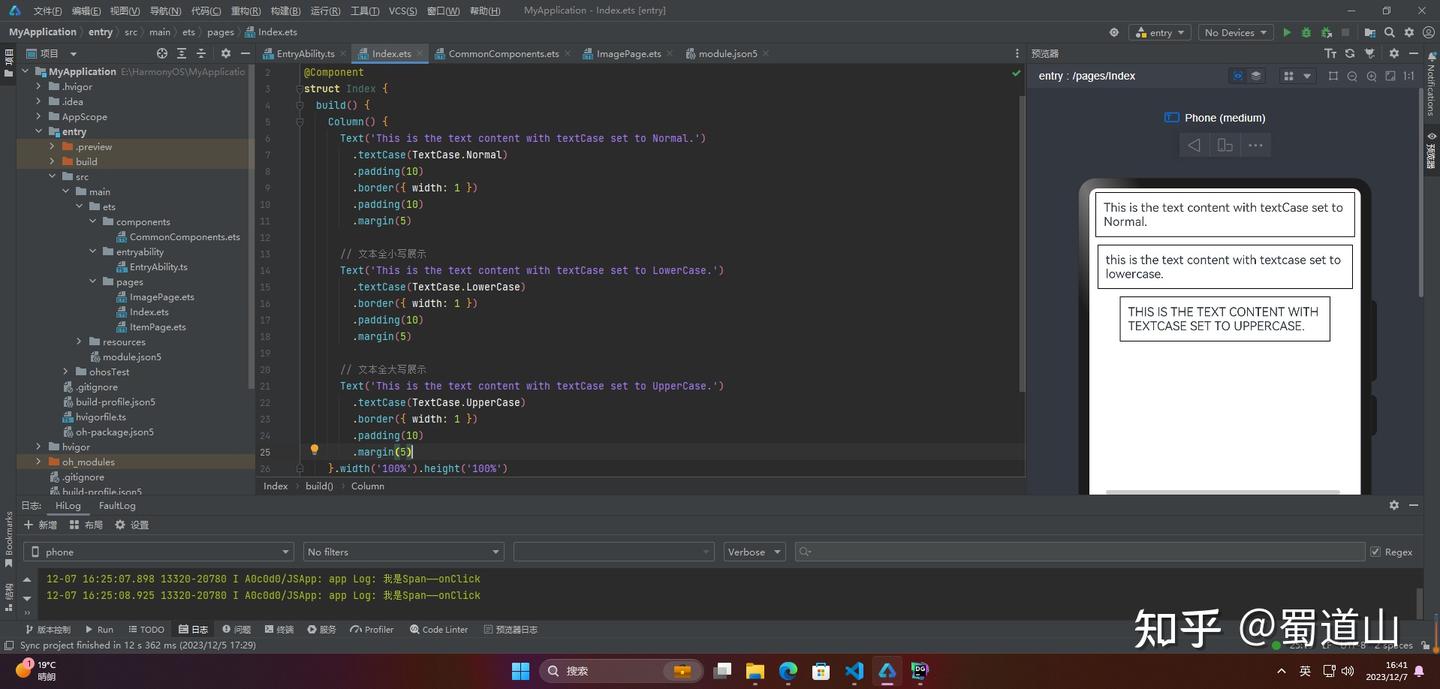This screenshot has width=1440, height=689.
Task: Toggle the previewer eye inspector mode
Action: [x=1238, y=76]
